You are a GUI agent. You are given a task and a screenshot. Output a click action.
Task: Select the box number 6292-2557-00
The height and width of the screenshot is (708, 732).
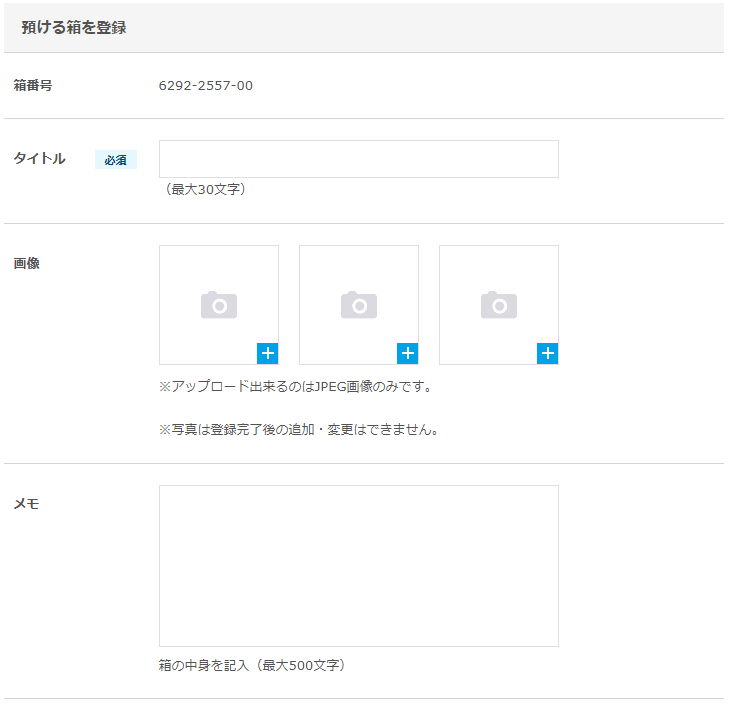206,86
